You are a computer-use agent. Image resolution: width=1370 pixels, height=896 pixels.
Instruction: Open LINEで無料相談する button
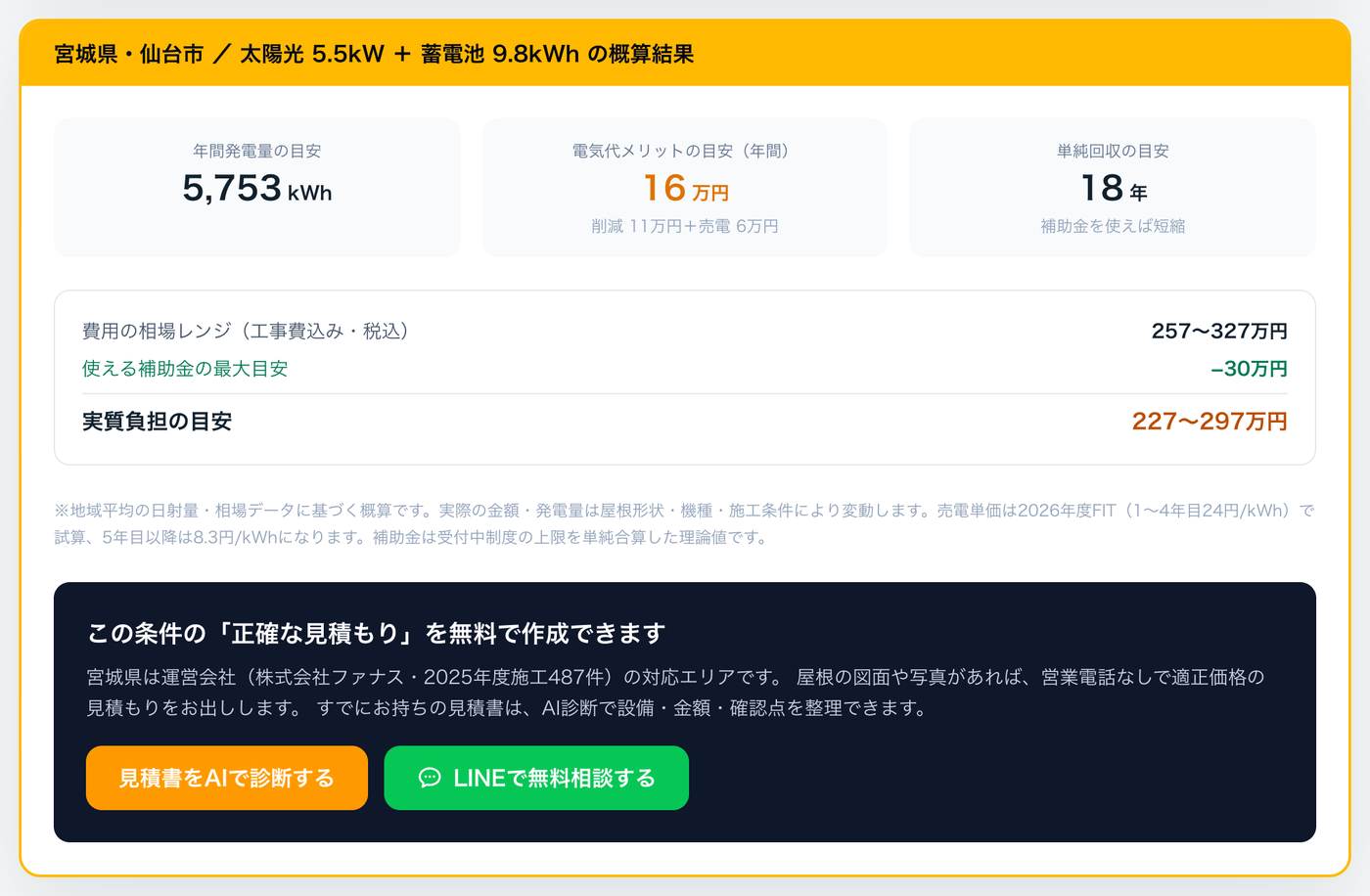pyautogui.click(x=536, y=778)
